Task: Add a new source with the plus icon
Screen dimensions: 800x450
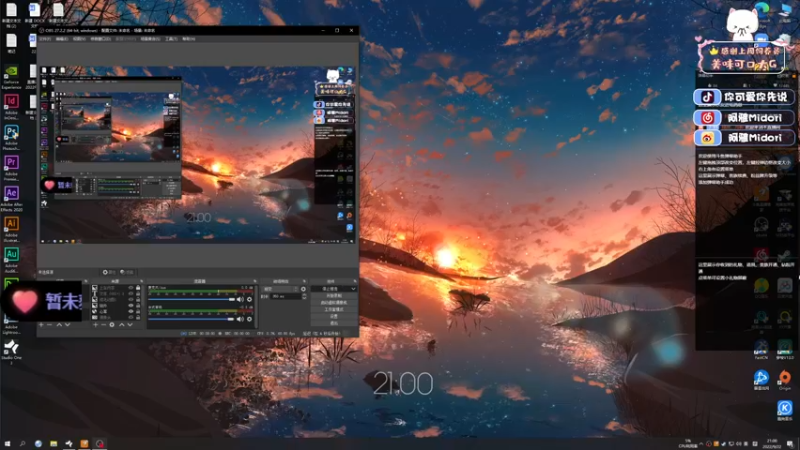Action: pos(95,324)
